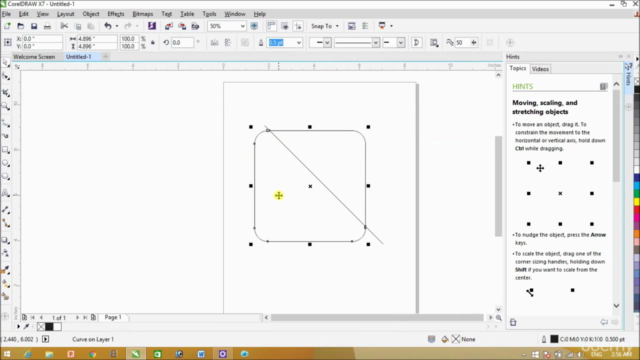Screen dimensions: 640x360
Task: Click the Publish to PDF icon
Action: pos(196,26)
